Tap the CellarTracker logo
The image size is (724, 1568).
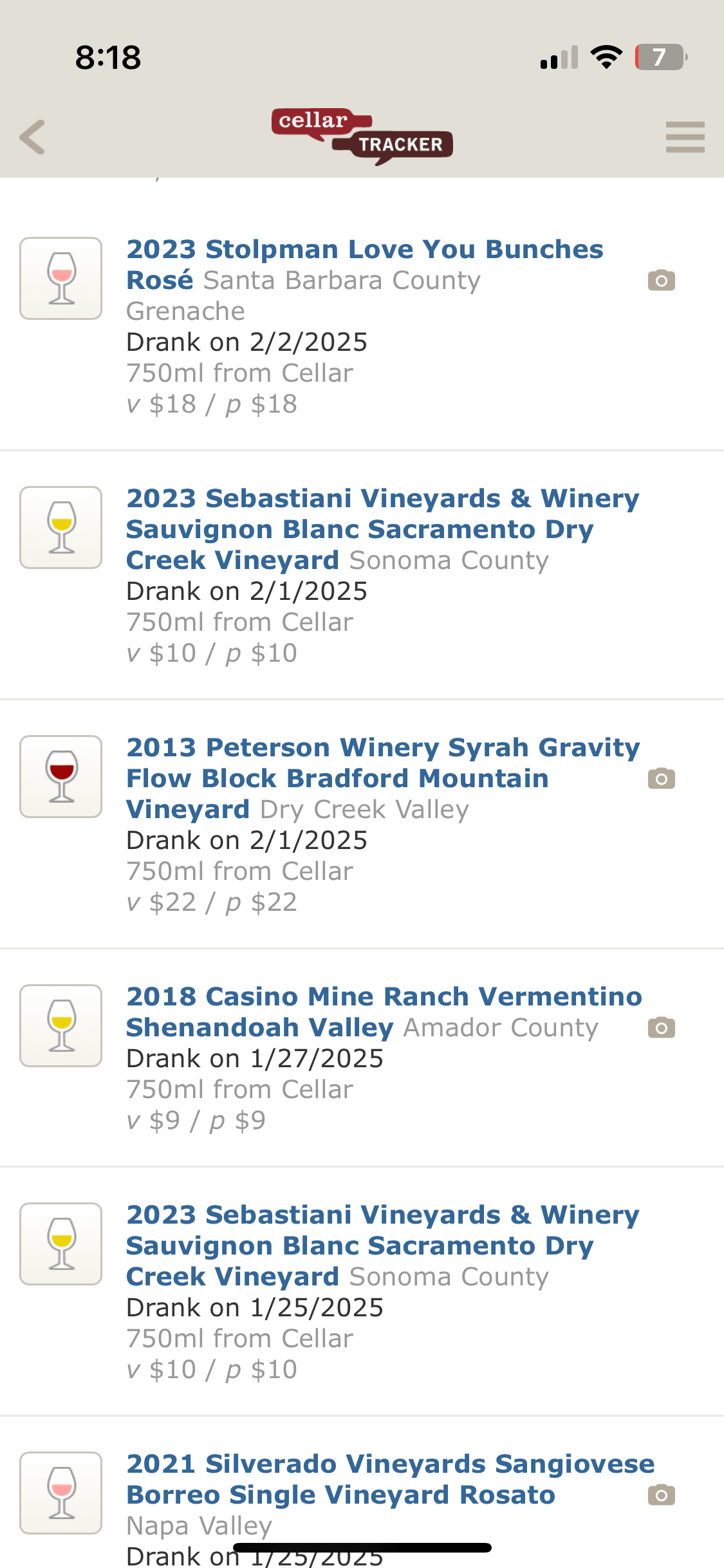point(362,136)
